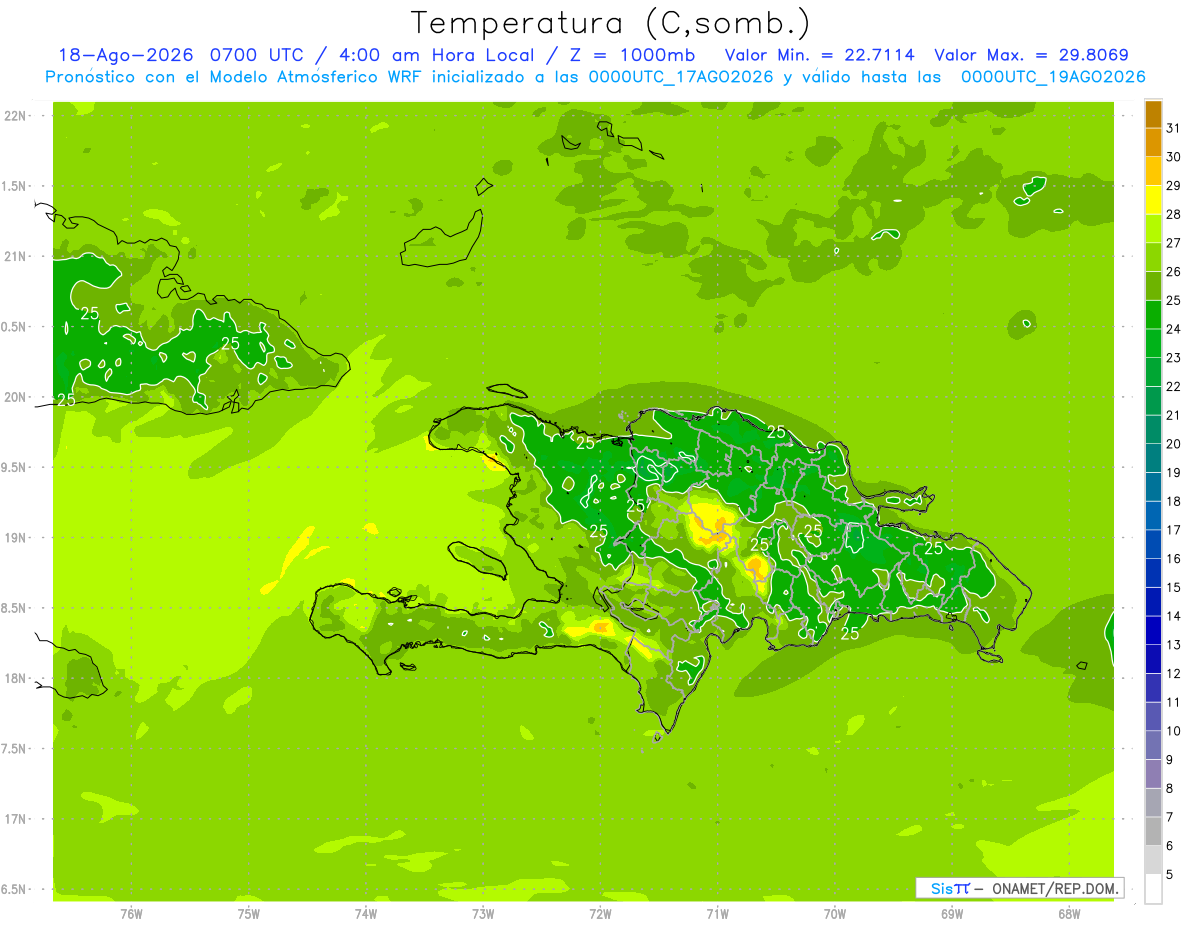Viewport: 1200px width, 927px height.
Task: Click the legend scale label '10'
Action: pos(1173,731)
